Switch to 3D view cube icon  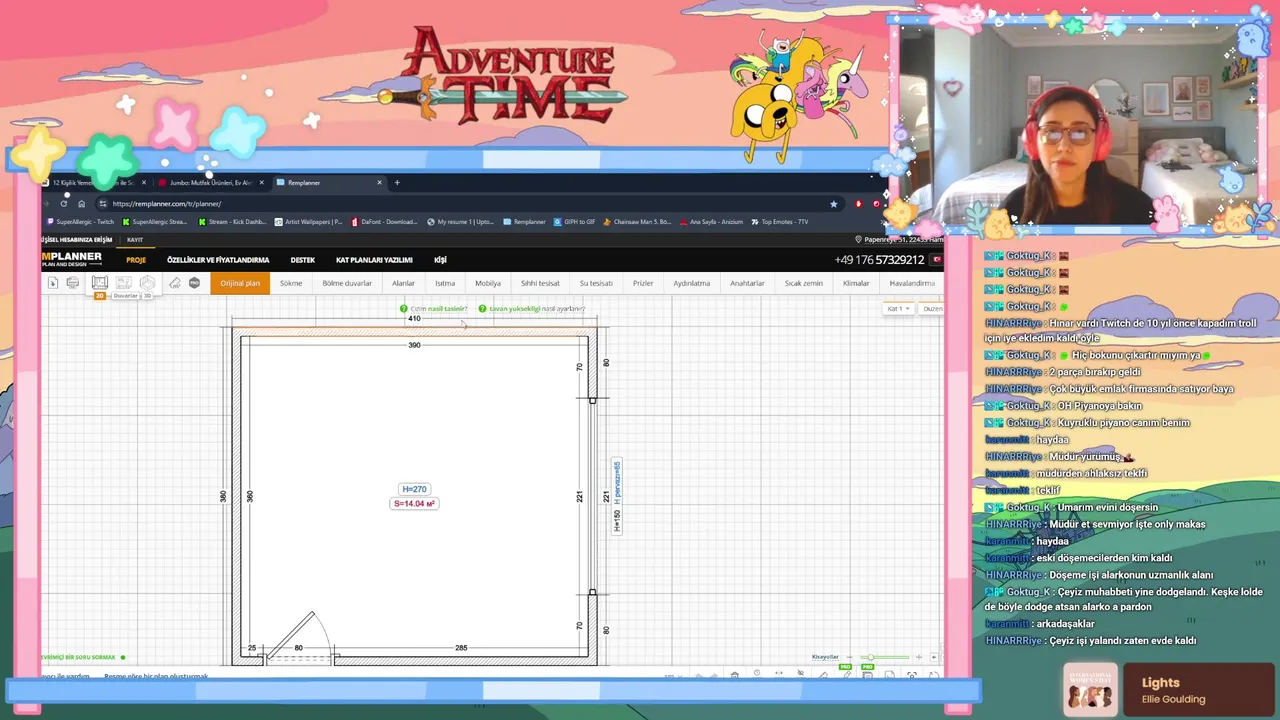(147, 283)
